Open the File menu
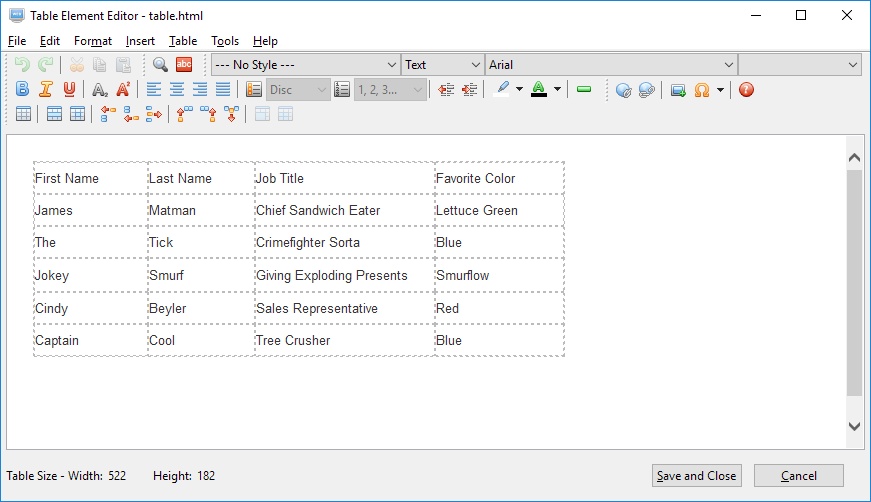 17,41
